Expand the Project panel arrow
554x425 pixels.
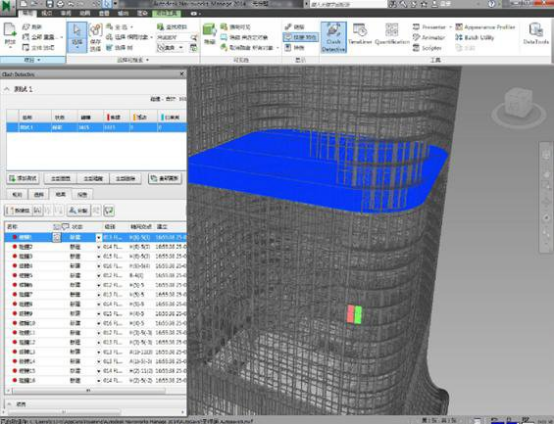click(39, 60)
